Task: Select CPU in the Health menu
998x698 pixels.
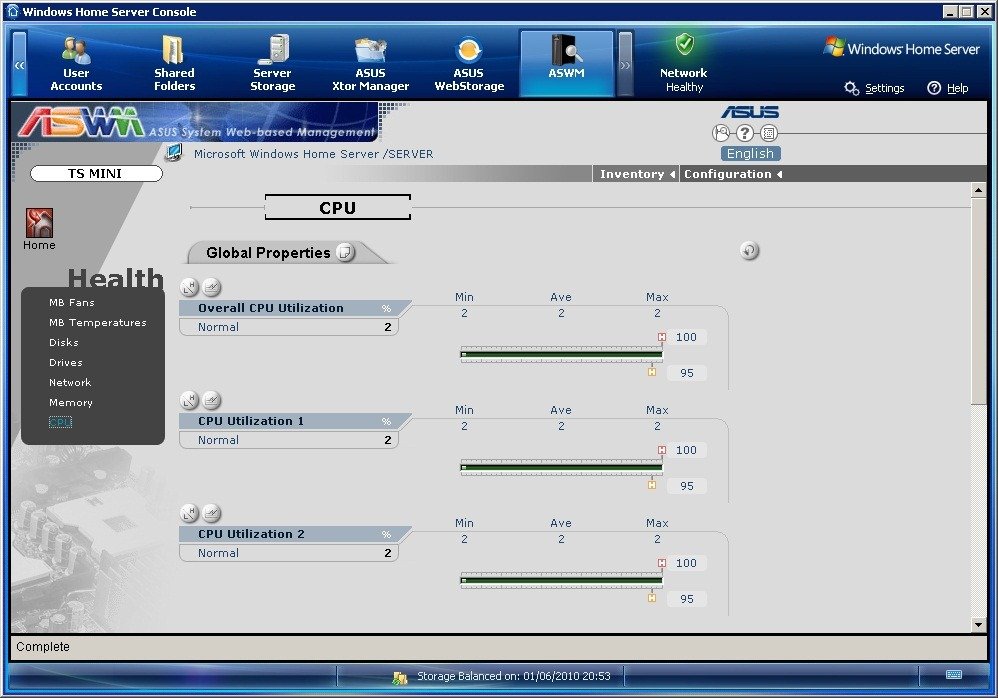Action: [60, 422]
